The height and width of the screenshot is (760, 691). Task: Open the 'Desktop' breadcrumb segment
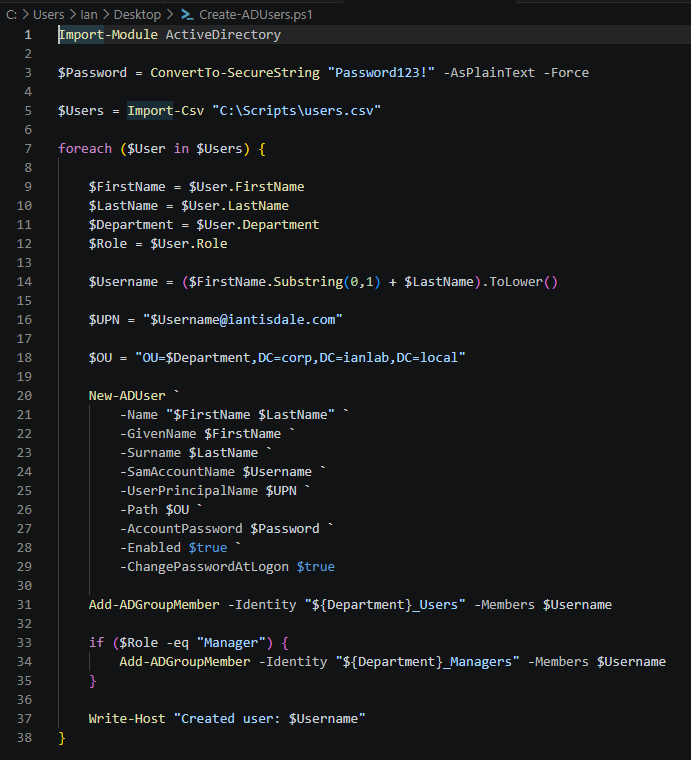coord(137,15)
